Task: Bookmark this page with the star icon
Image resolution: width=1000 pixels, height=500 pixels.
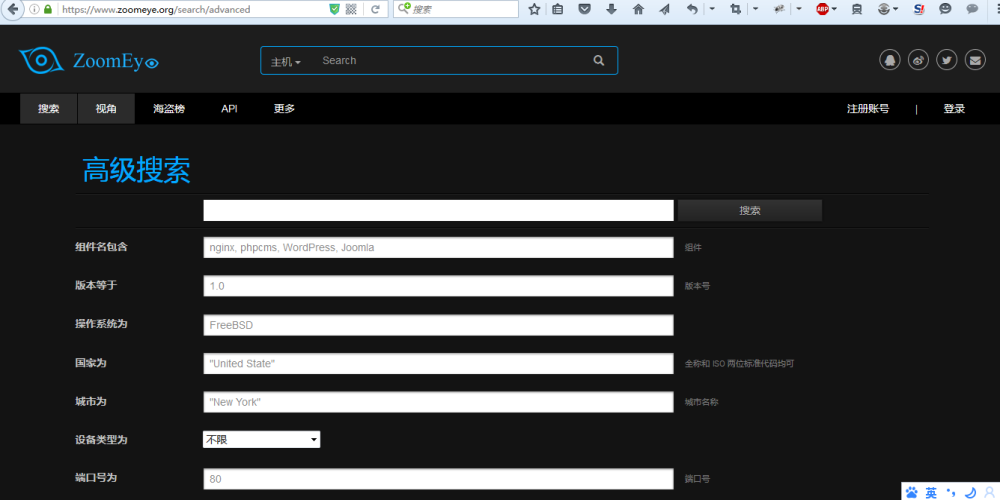Action: [x=534, y=9]
